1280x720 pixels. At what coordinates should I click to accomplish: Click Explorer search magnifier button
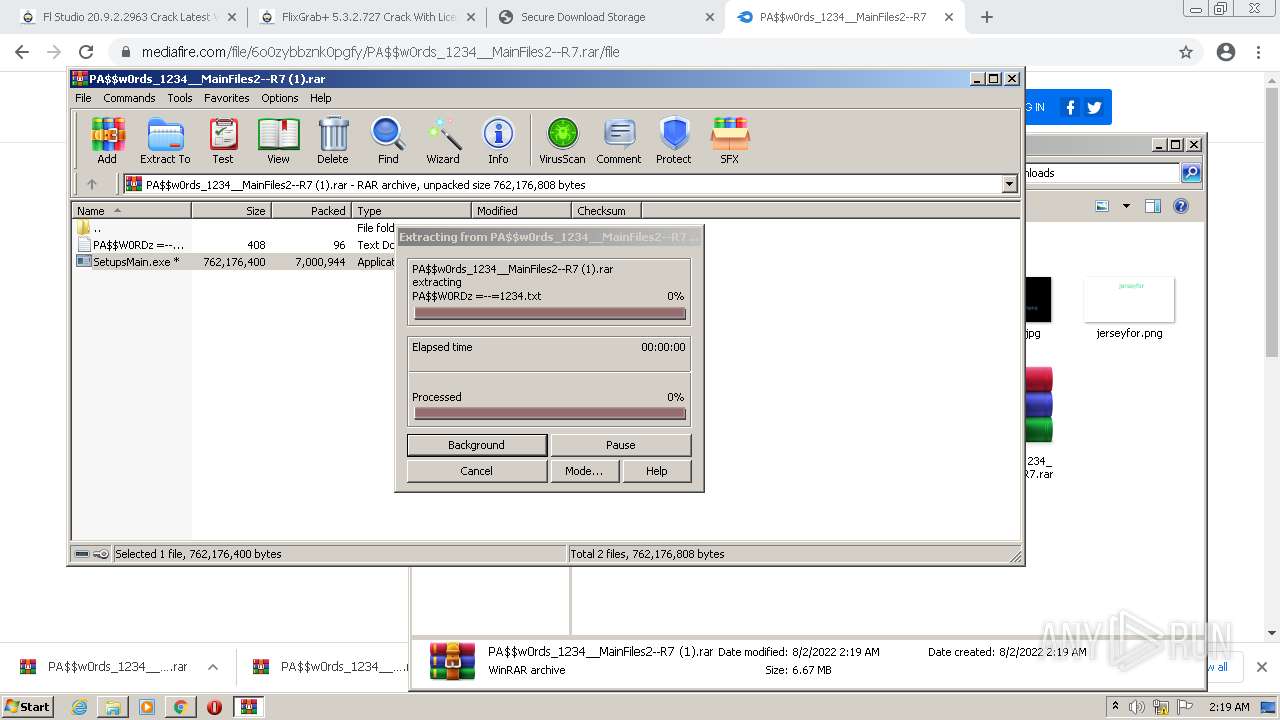pyautogui.click(x=1191, y=173)
